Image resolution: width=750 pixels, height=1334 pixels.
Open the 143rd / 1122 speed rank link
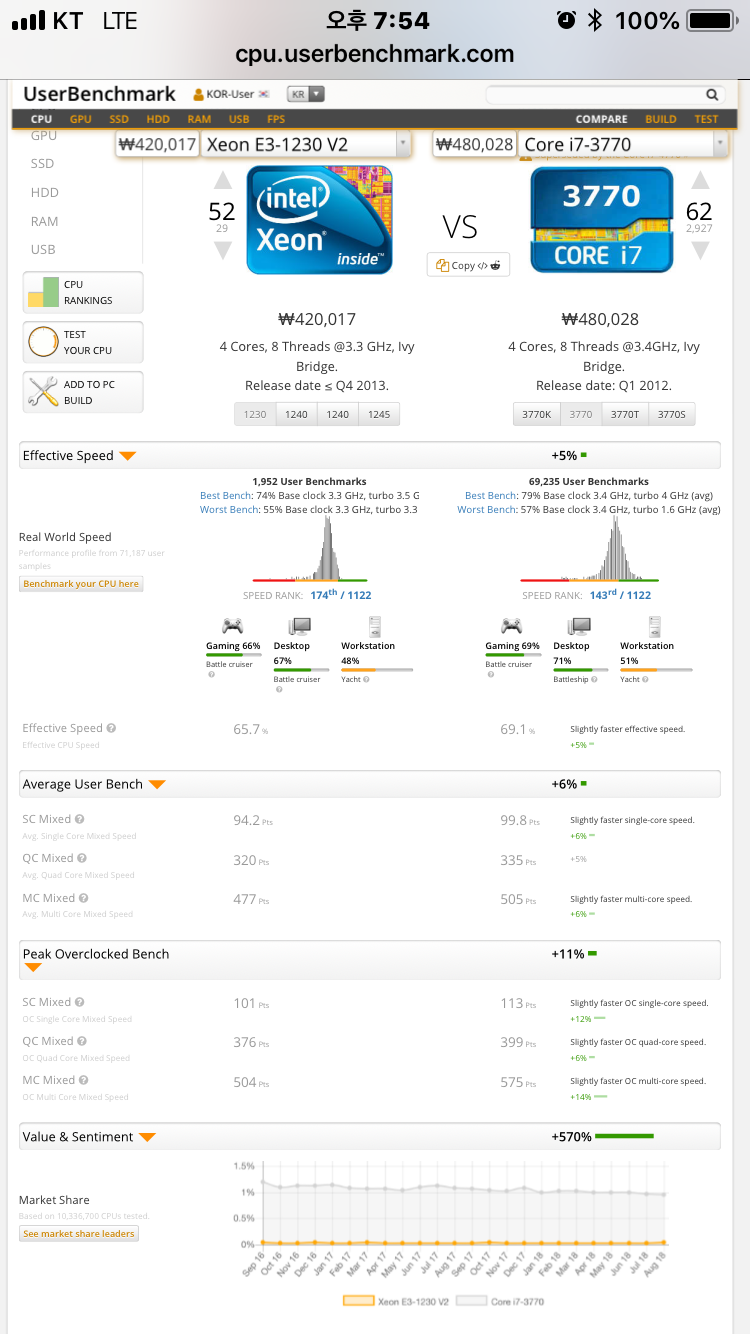(x=620, y=595)
